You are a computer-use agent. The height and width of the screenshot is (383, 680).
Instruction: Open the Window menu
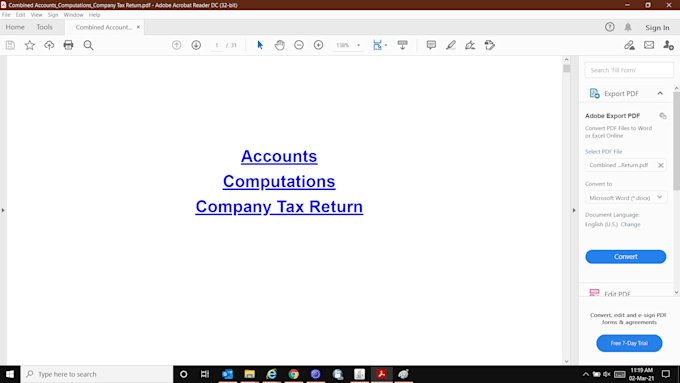point(73,15)
